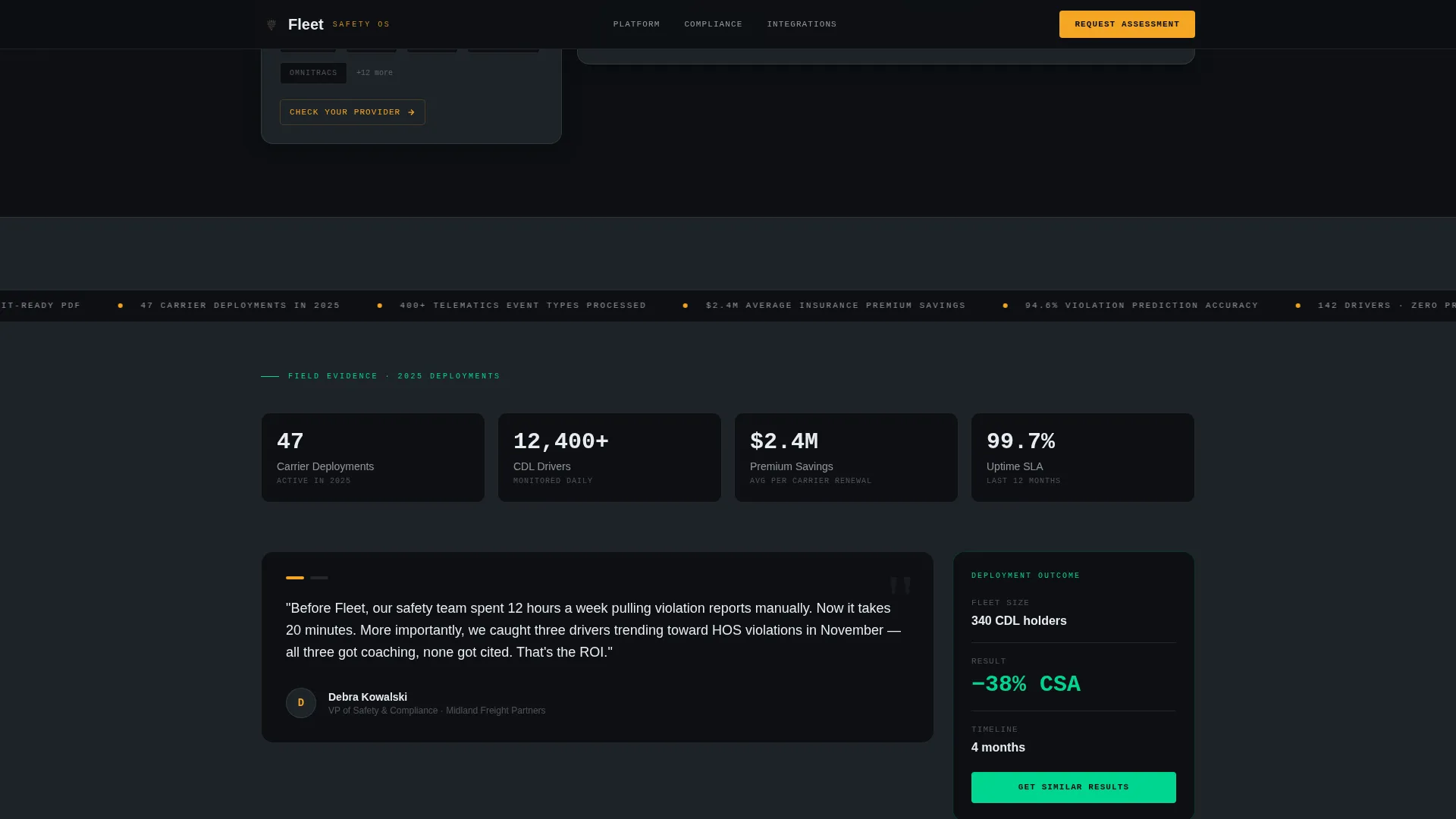Click the Fleet logo icon
The width and height of the screenshot is (1456, 819).
(x=271, y=24)
